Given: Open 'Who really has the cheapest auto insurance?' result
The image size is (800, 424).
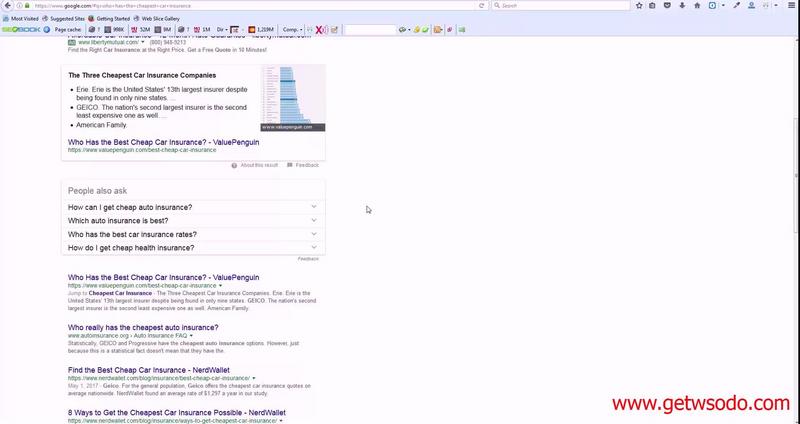Looking at the screenshot, I should click(x=143, y=328).
